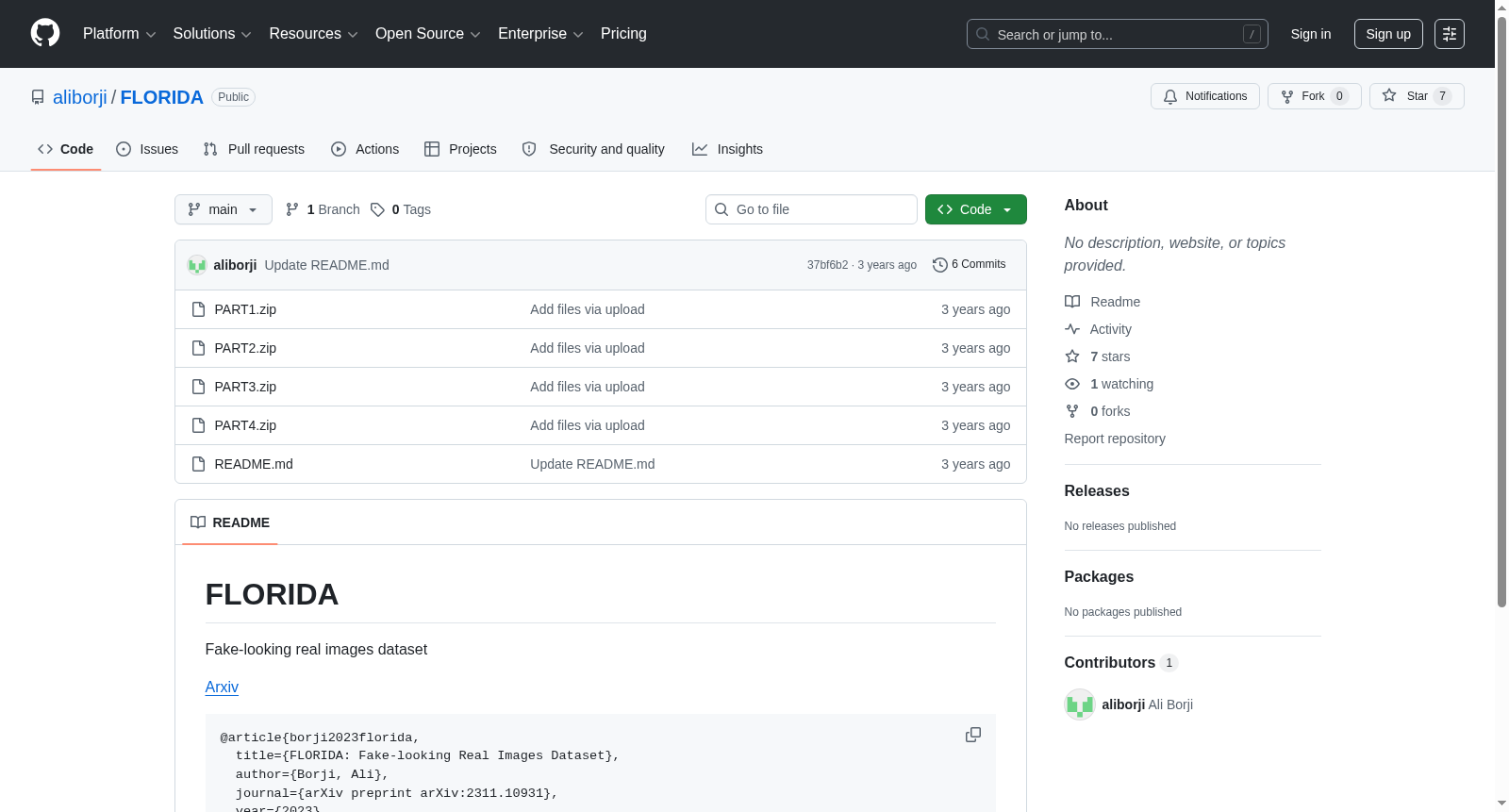The image size is (1509, 812).
Task: Click the file icon for PART3.zip
Action: 198,387
